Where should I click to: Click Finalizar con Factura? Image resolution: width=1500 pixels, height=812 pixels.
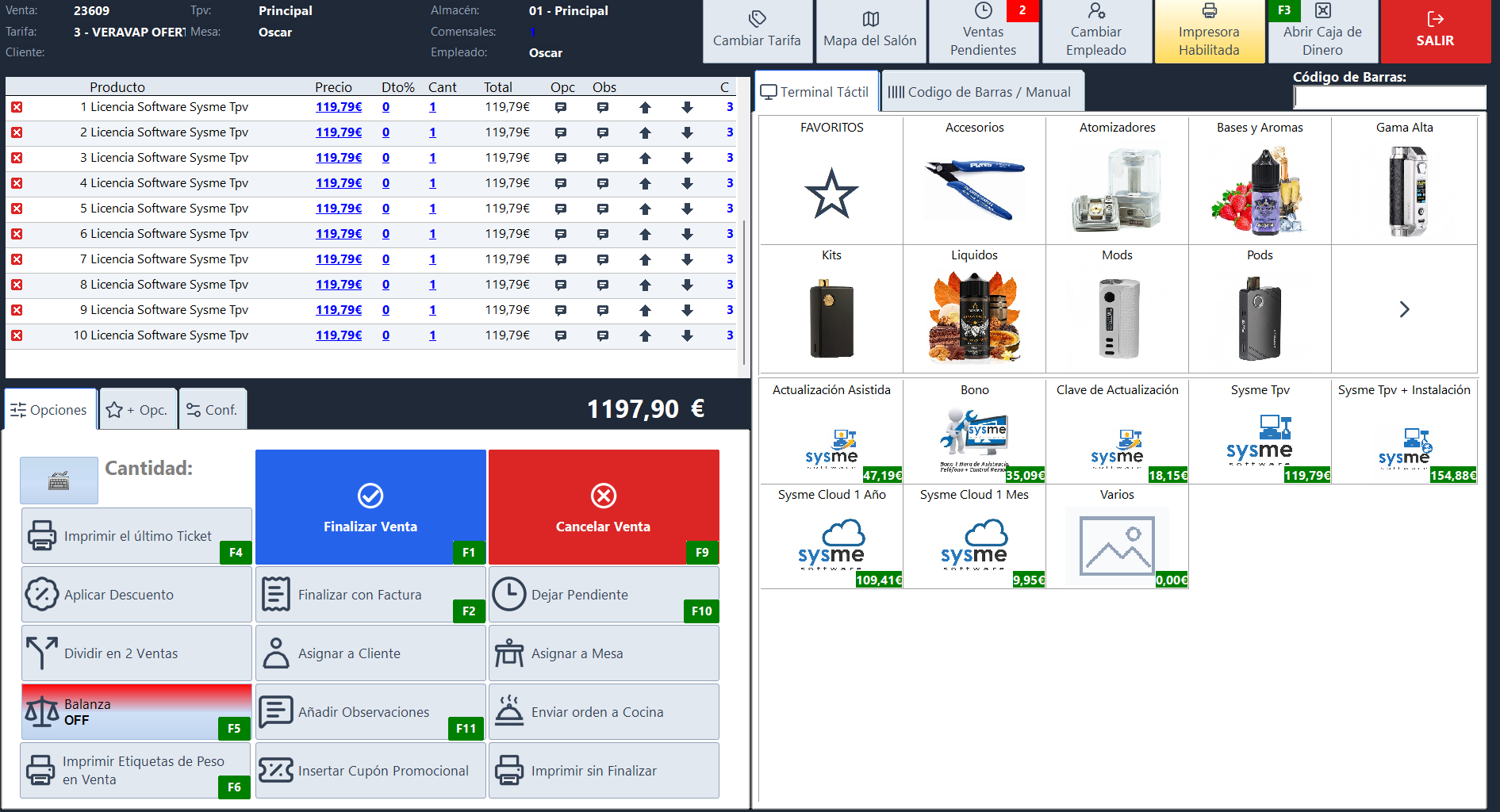point(370,595)
